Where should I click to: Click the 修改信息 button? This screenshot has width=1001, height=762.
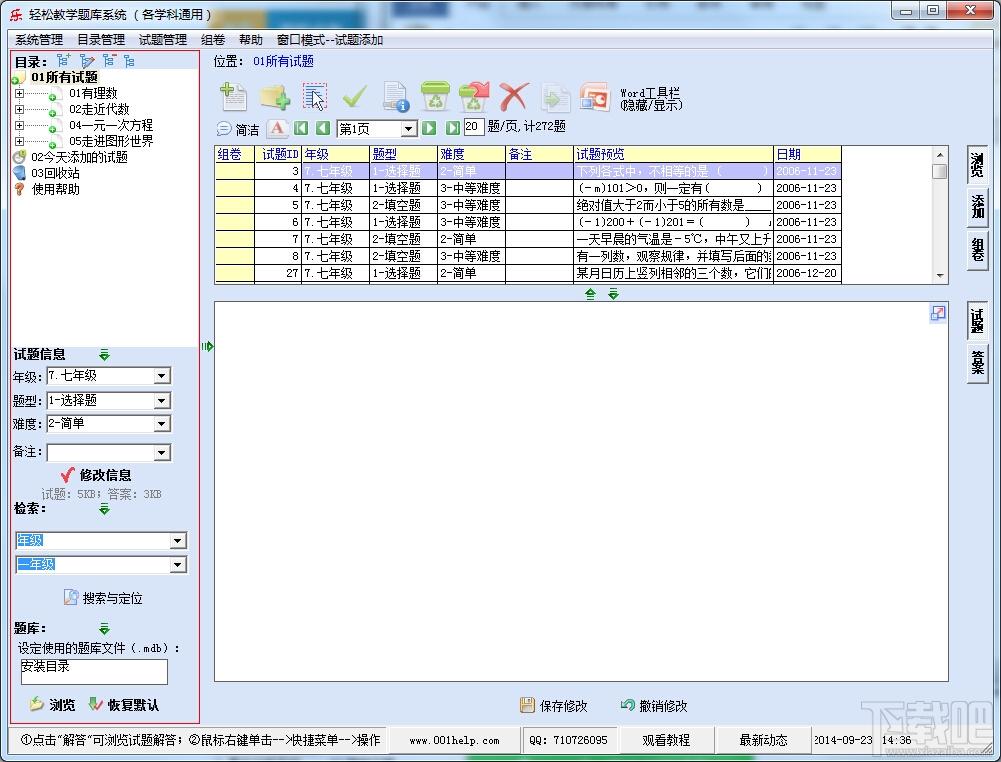coord(96,475)
